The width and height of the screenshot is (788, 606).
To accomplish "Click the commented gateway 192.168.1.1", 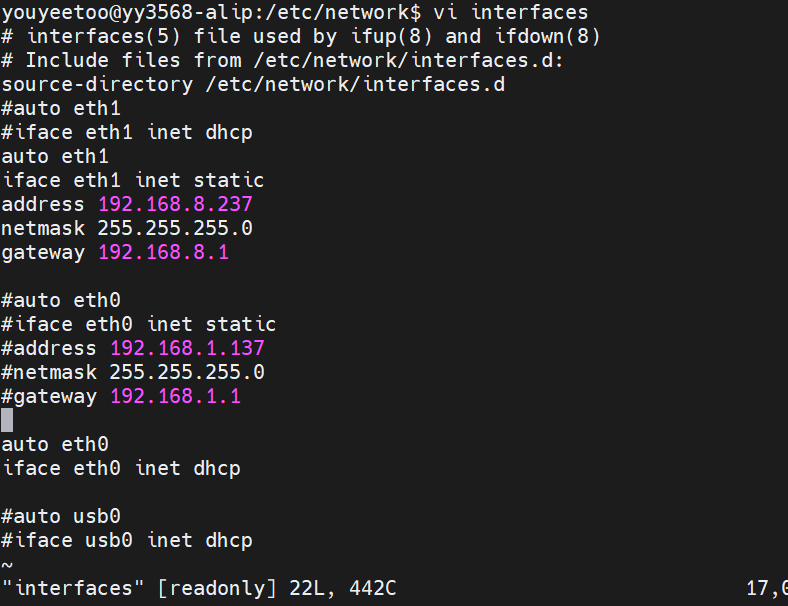I will click(175, 396).
